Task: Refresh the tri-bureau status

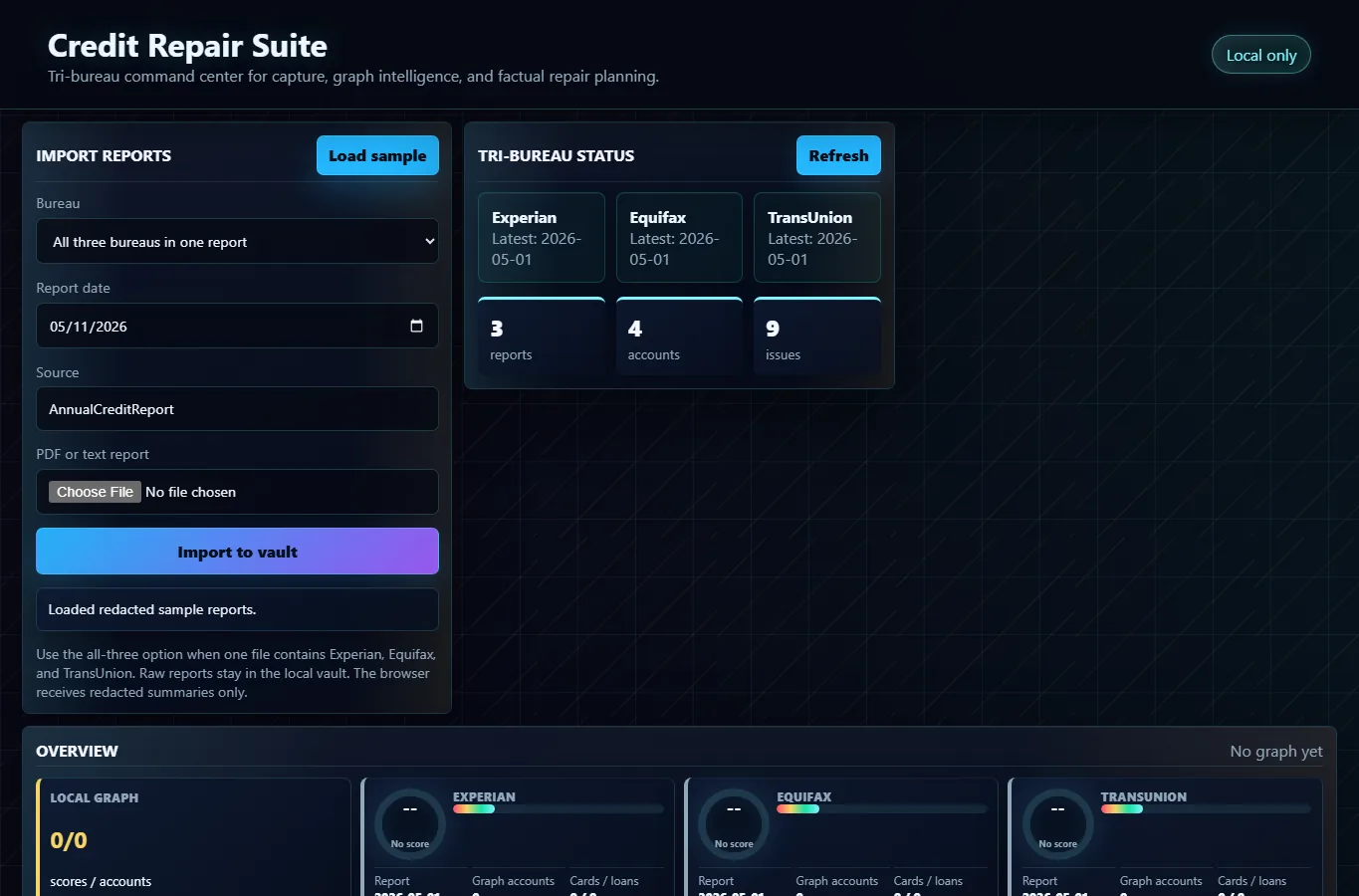Action: [838, 155]
